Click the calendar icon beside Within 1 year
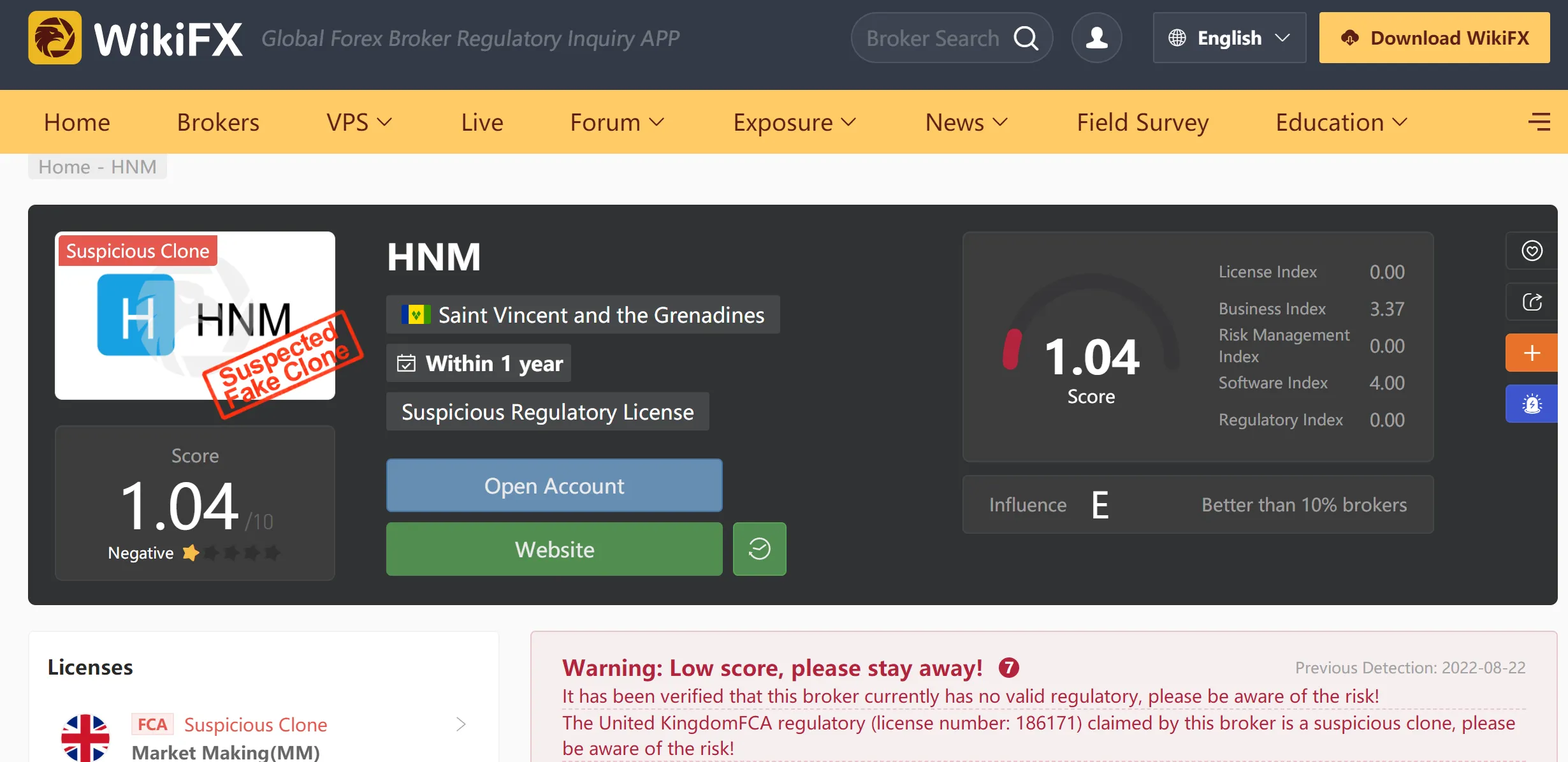The height and width of the screenshot is (762, 1568). pos(406,363)
